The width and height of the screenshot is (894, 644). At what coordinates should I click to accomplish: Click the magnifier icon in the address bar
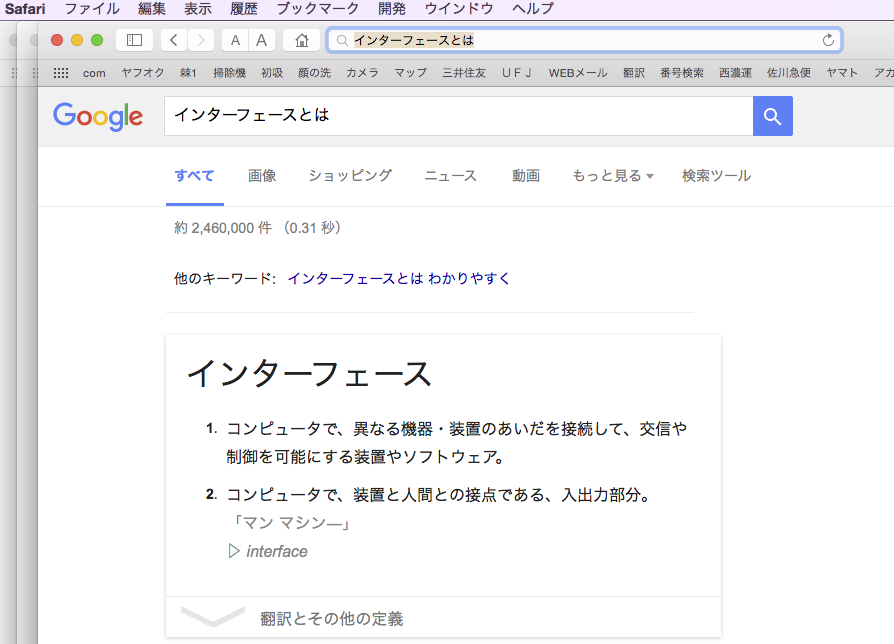(342, 40)
